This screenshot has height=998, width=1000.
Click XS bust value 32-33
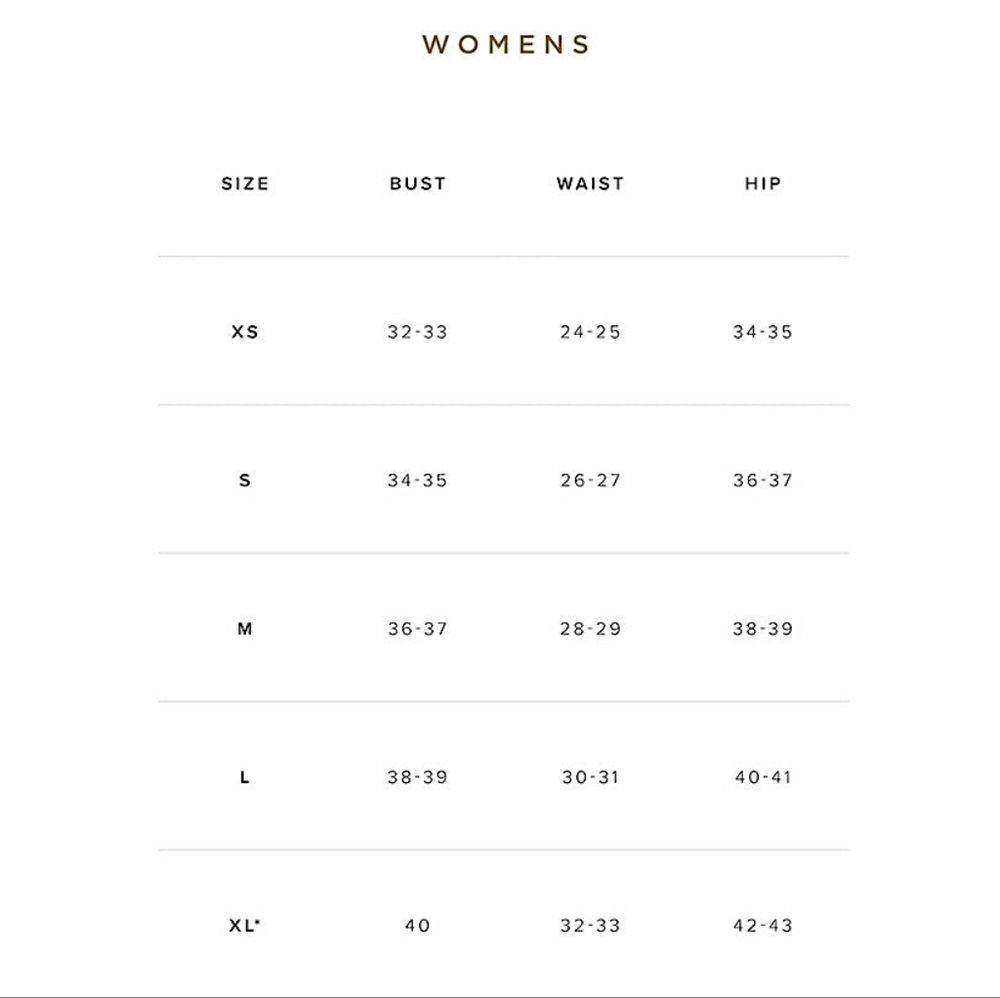pos(418,332)
